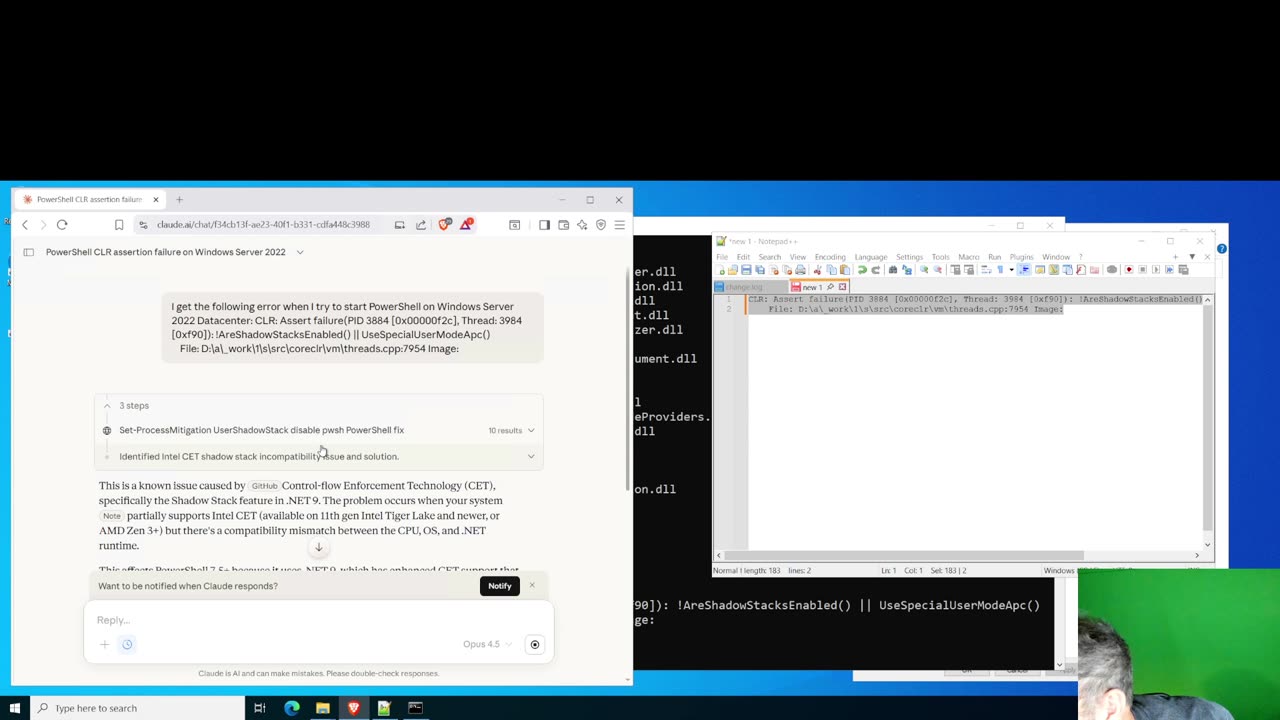The height and width of the screenshot is (720, 1280).
Task: Toggle Notepad++ Show All Characters
Action: click(x=1000, y=269)
